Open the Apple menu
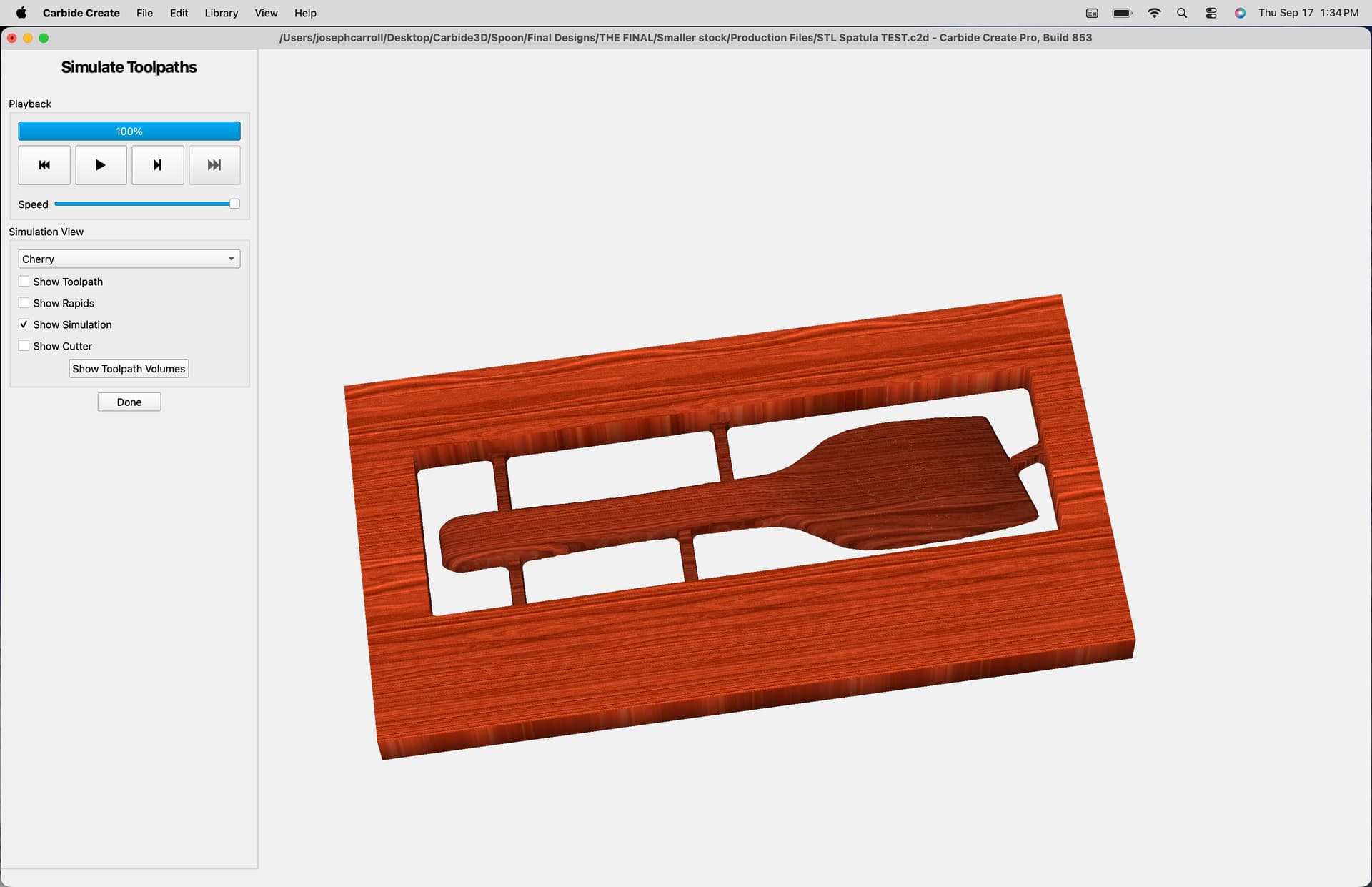This screenshot has width=1372, height=887. tap(21, 13)
